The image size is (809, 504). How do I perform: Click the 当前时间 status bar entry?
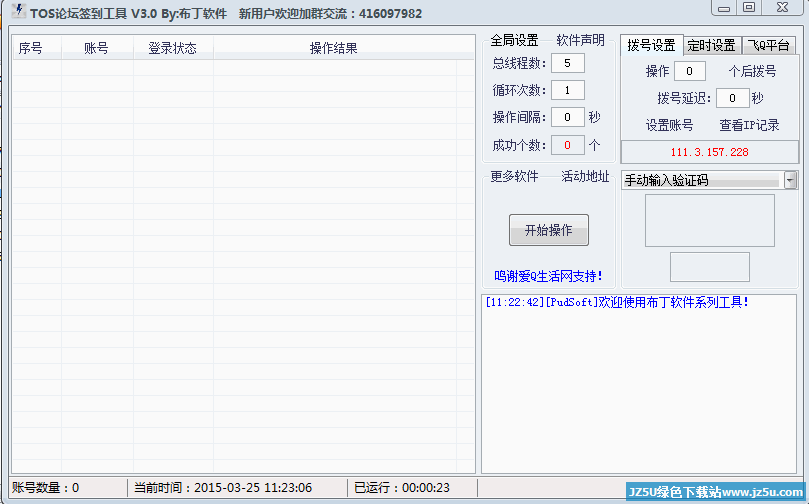coord(223,487)
